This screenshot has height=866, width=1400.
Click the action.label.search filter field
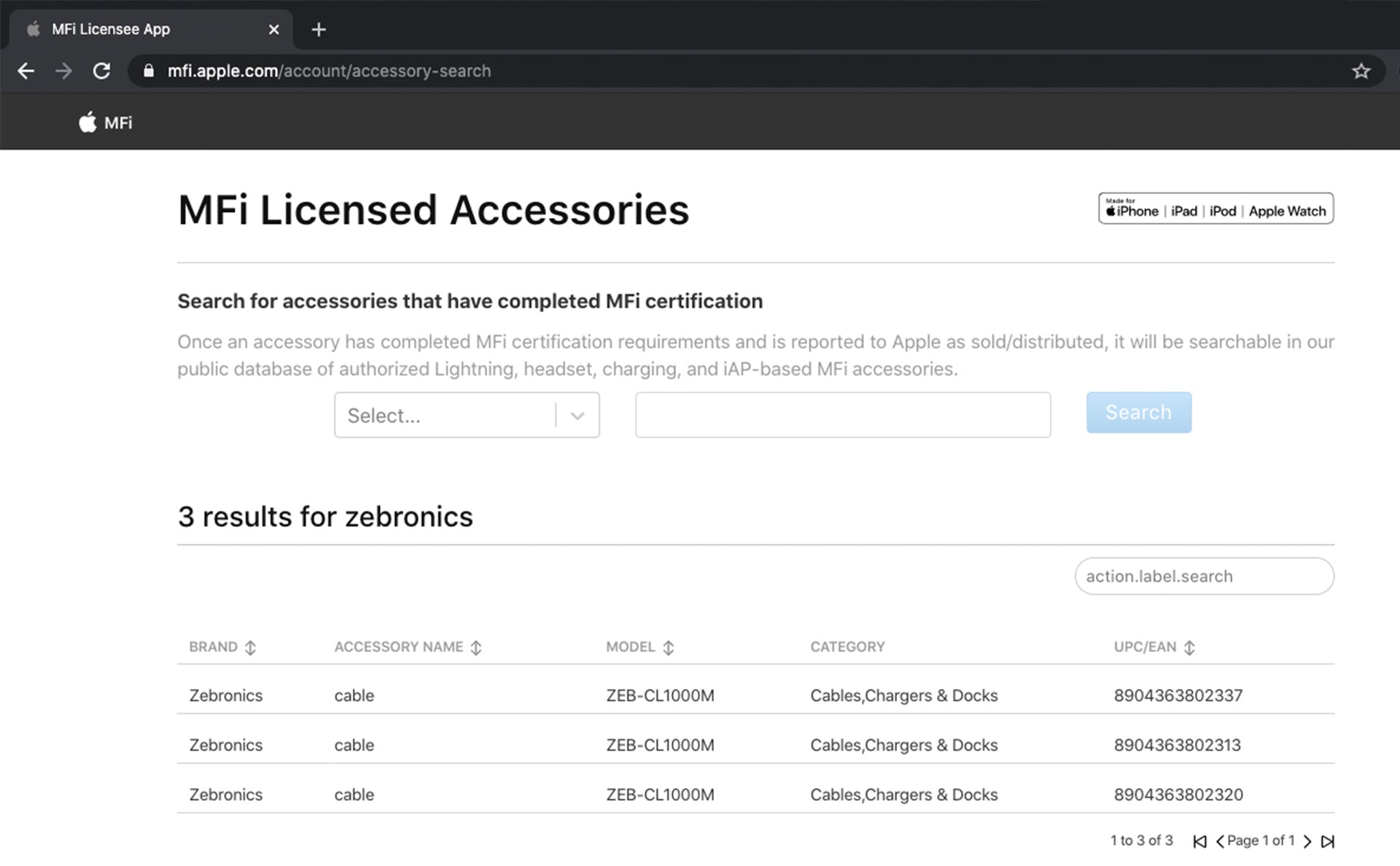[x=1205, y=576]
